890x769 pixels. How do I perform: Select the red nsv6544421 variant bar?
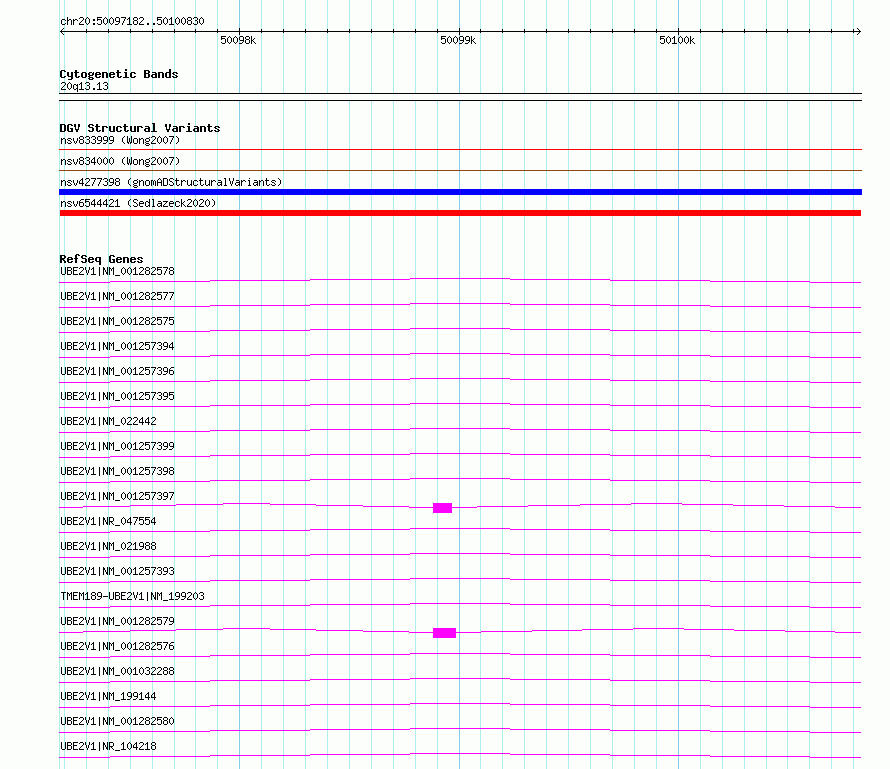[460, 213]
